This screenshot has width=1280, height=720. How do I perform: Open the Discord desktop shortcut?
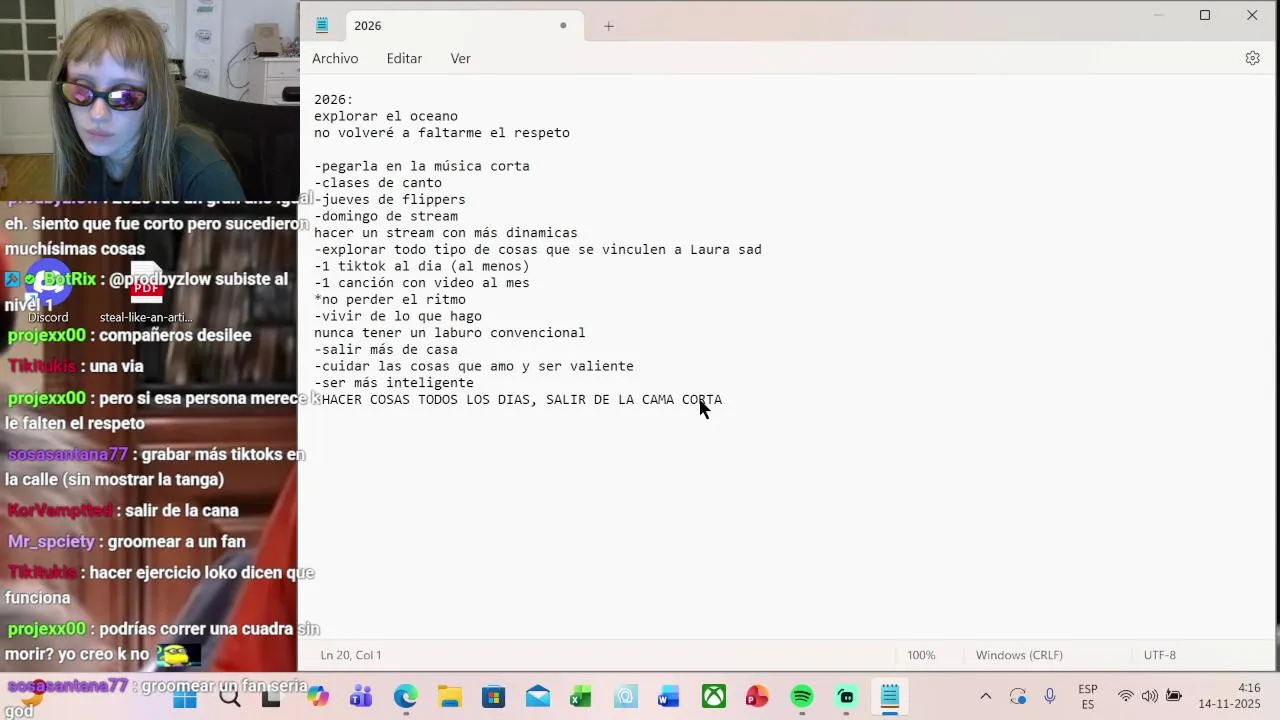pyautogui.click(x=48, y=293)
